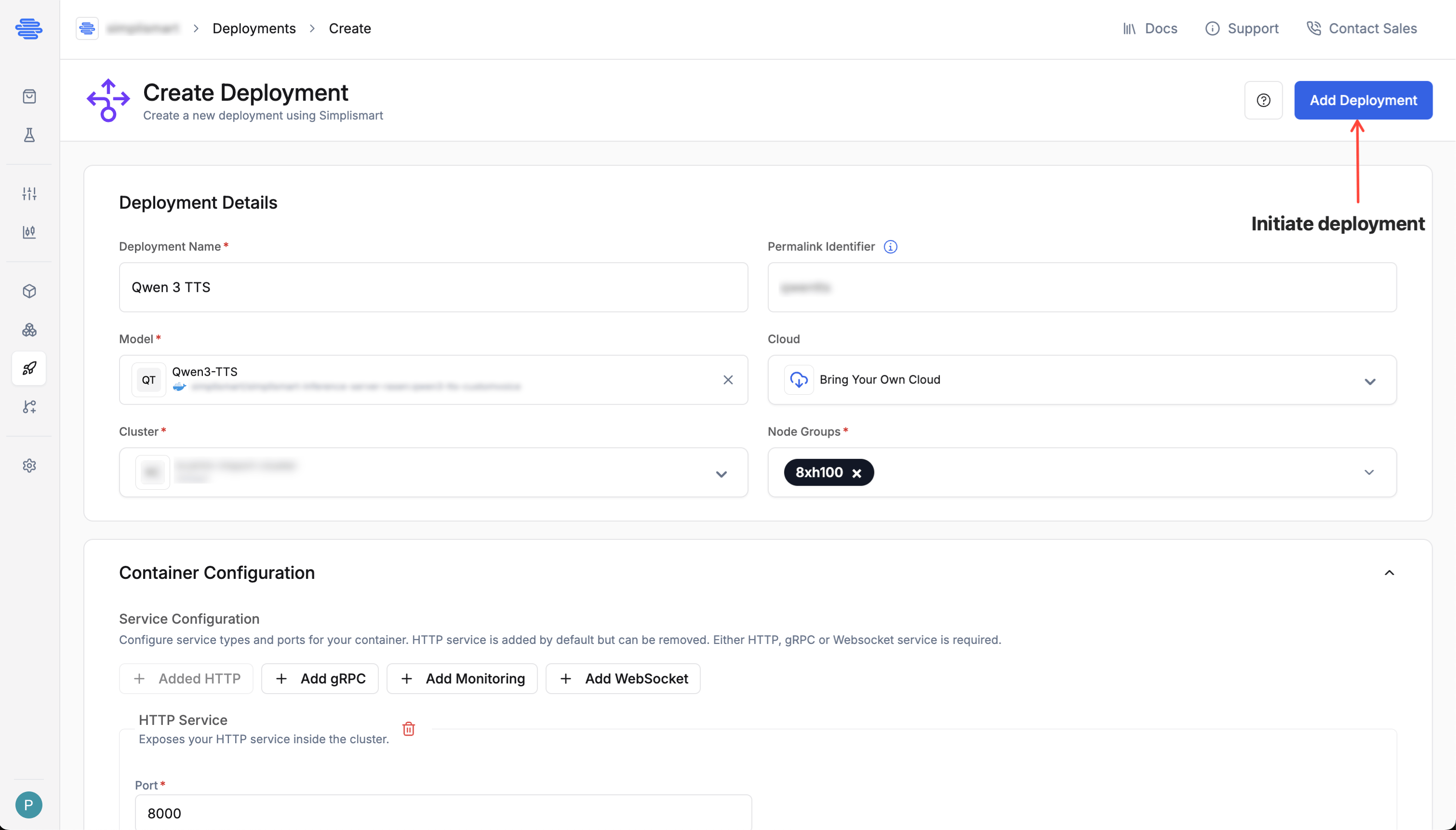Open the Docs link
Image resolution: width=1456 pixels, height=830 pixels.
tap(1150, 28)
